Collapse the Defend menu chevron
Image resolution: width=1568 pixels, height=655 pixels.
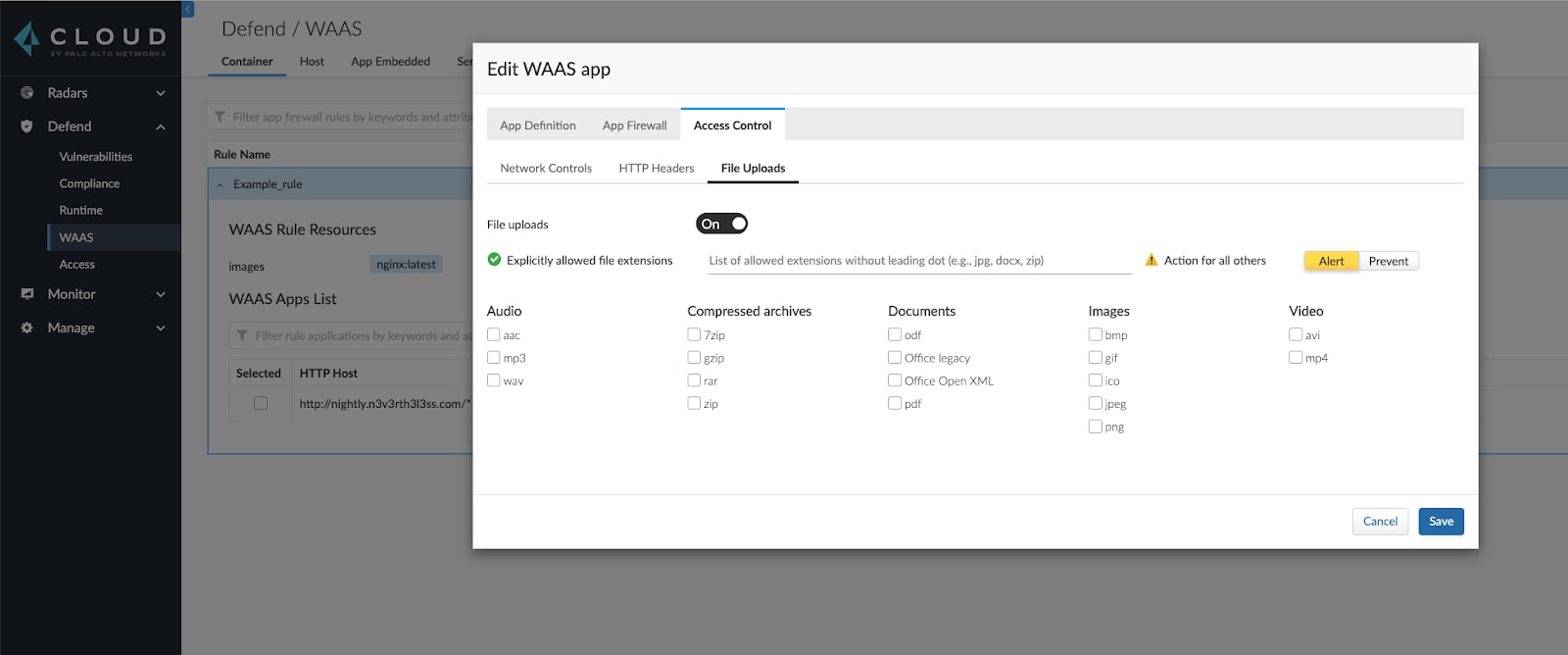(x=161, y=126)
